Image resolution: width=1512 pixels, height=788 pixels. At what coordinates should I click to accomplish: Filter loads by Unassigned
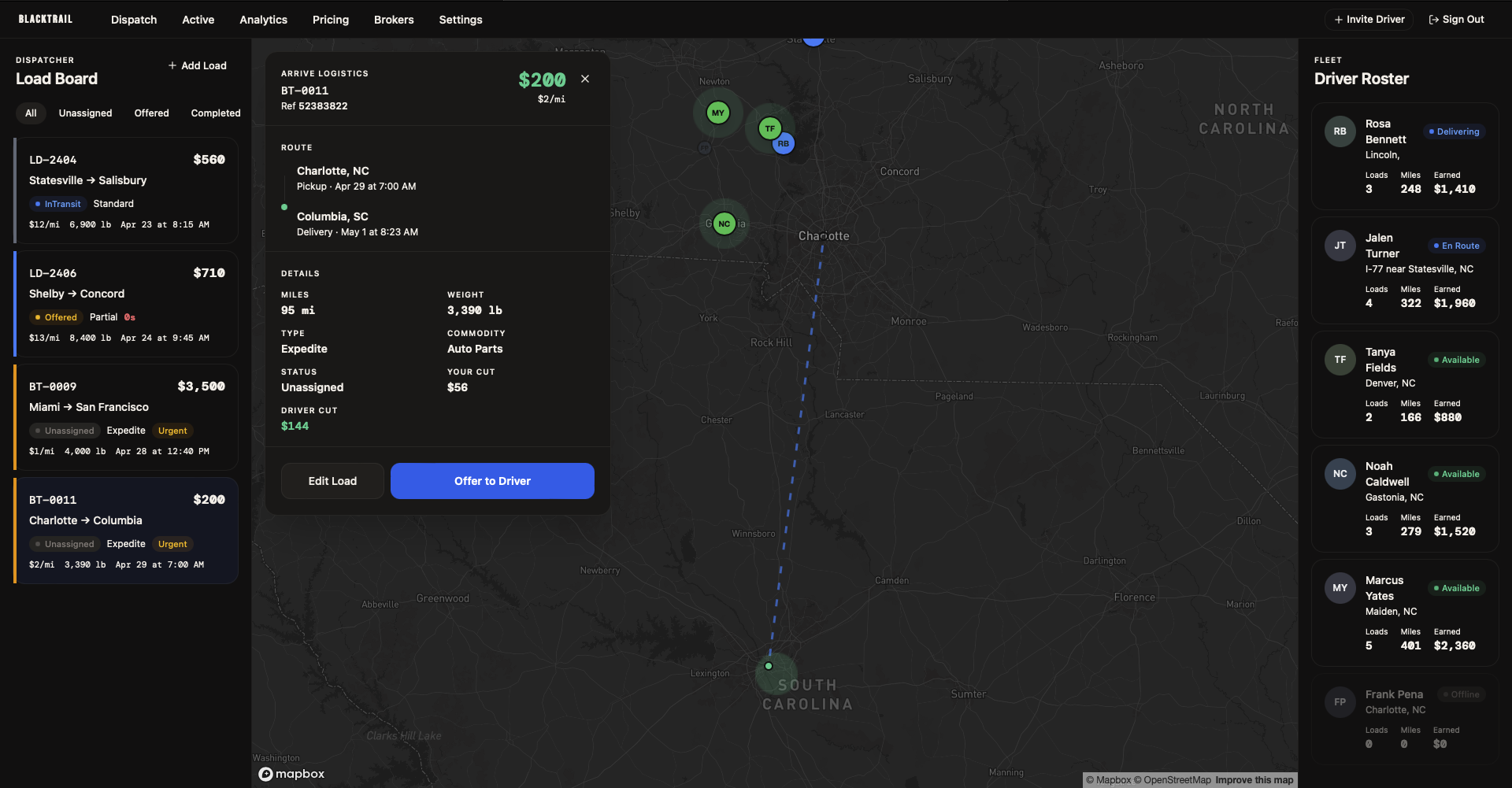pyautogui.click(x=85, y=113)
